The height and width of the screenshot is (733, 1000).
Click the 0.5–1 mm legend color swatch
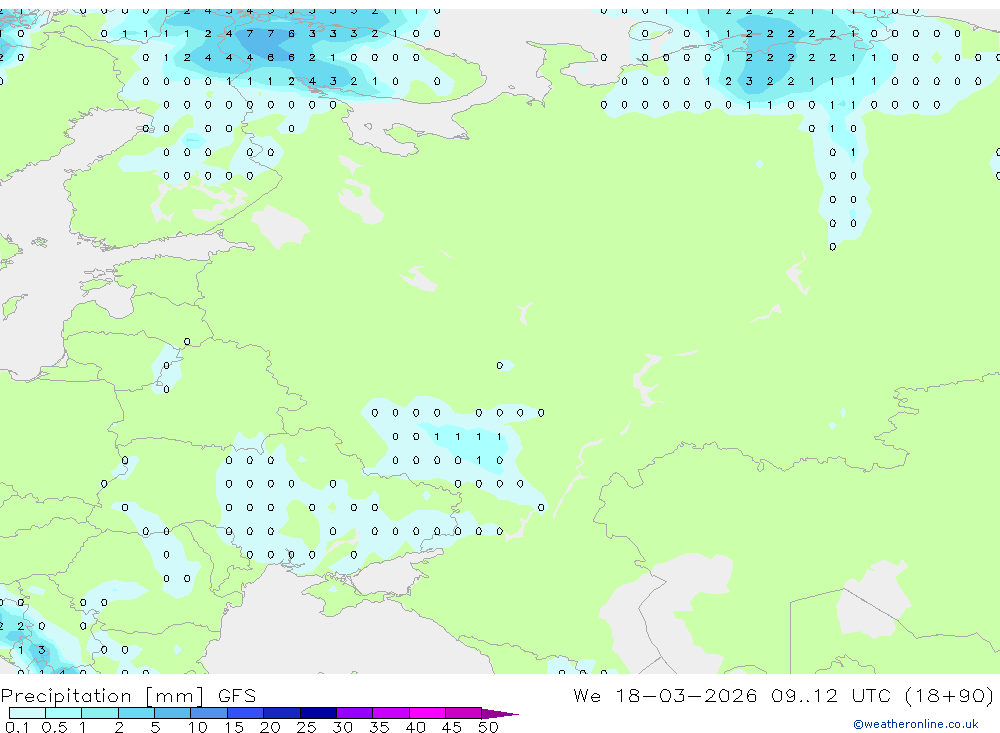pyautogui.click(x=63, y=713)
